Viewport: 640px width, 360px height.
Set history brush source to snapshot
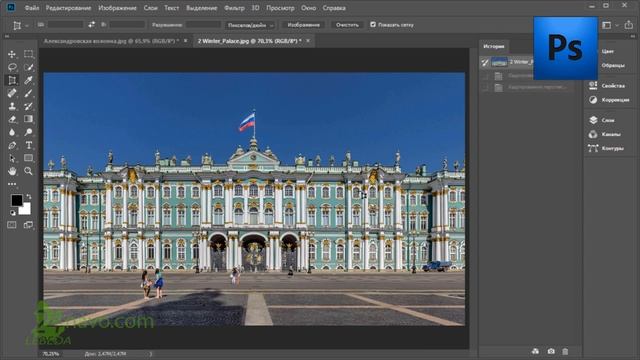pos(484,62)
